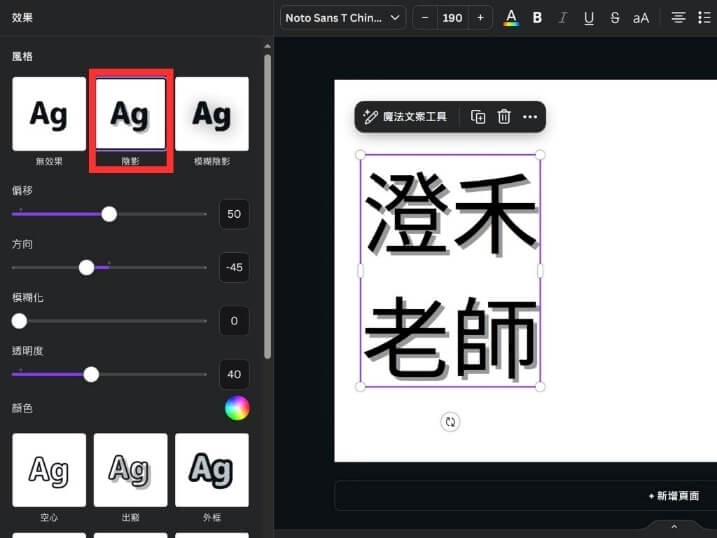The height and width of the screenshot is (538, 717).
Task: Click 新增頁面 to add a page
Action: click(673, 496)
